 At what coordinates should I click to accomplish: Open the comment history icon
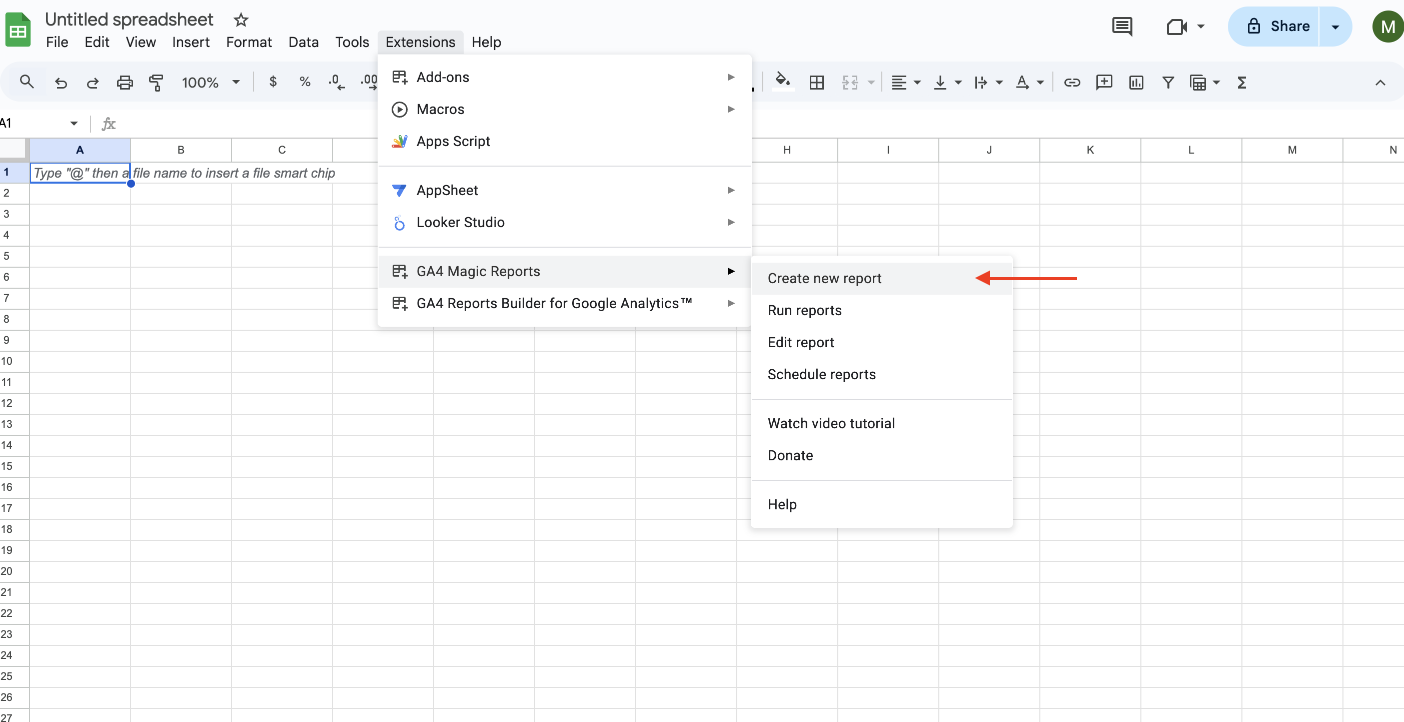[x=1122, y=27]
